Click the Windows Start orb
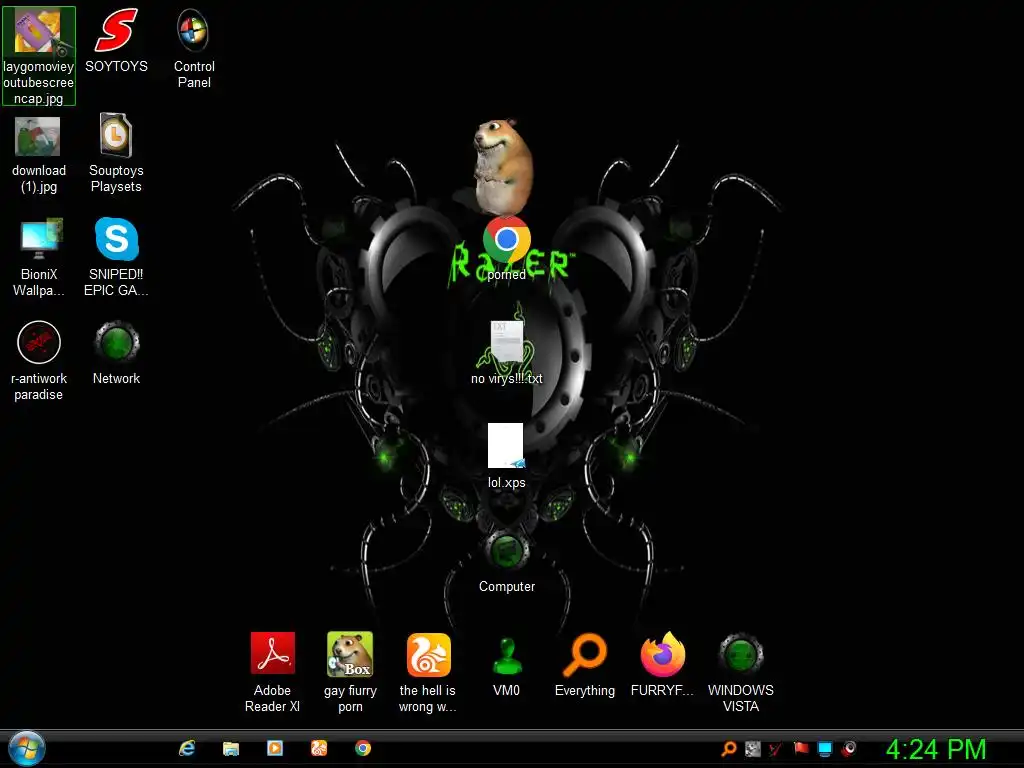 [27, 748]
